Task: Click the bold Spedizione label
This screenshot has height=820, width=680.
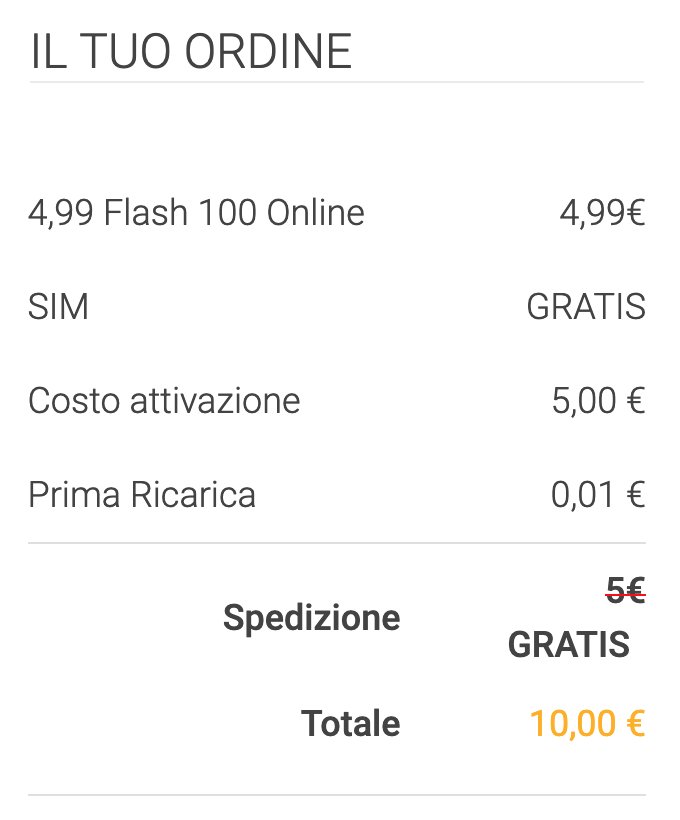Action: tap(311, 617)
